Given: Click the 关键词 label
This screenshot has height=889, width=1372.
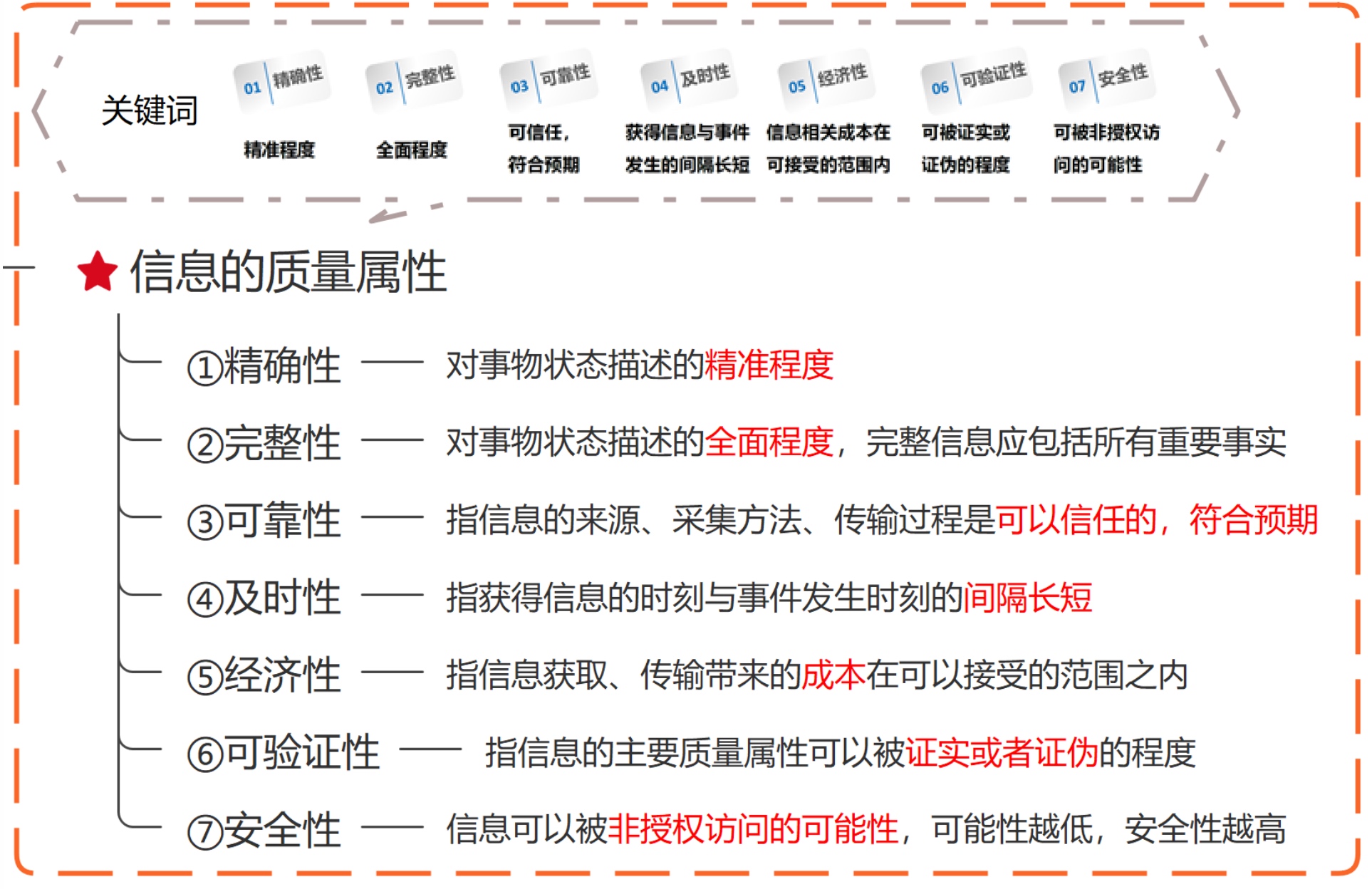Looking at the screenshot, I should [x=150, y=111].
